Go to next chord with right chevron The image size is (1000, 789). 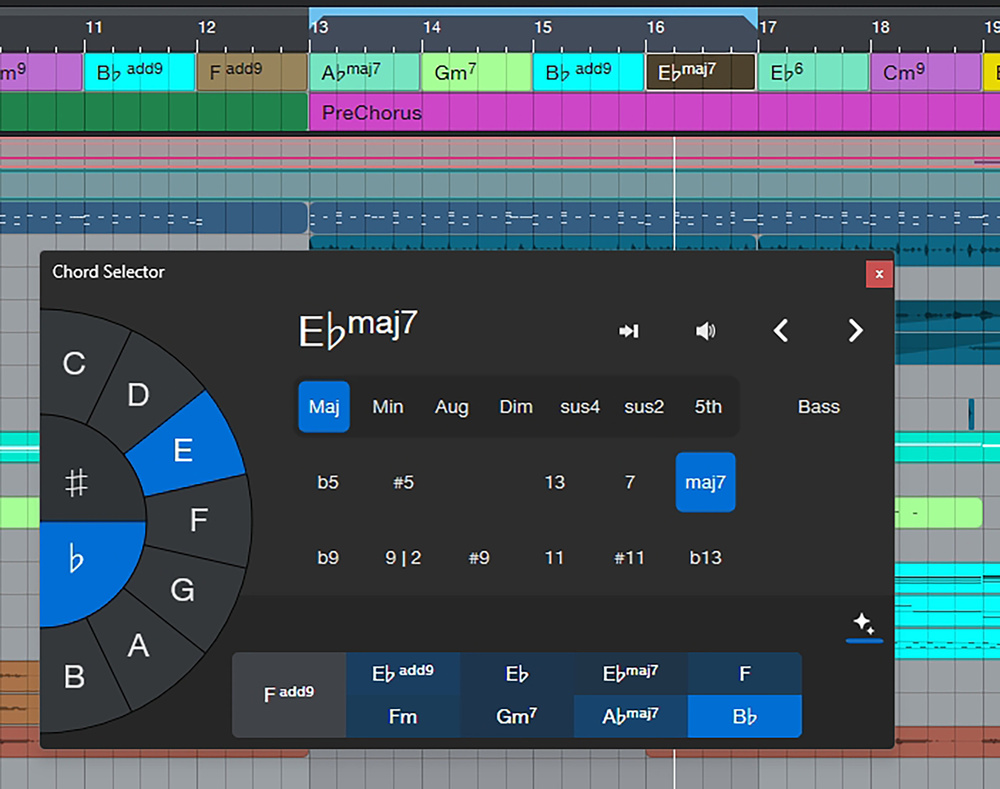(x=855, y=331)
